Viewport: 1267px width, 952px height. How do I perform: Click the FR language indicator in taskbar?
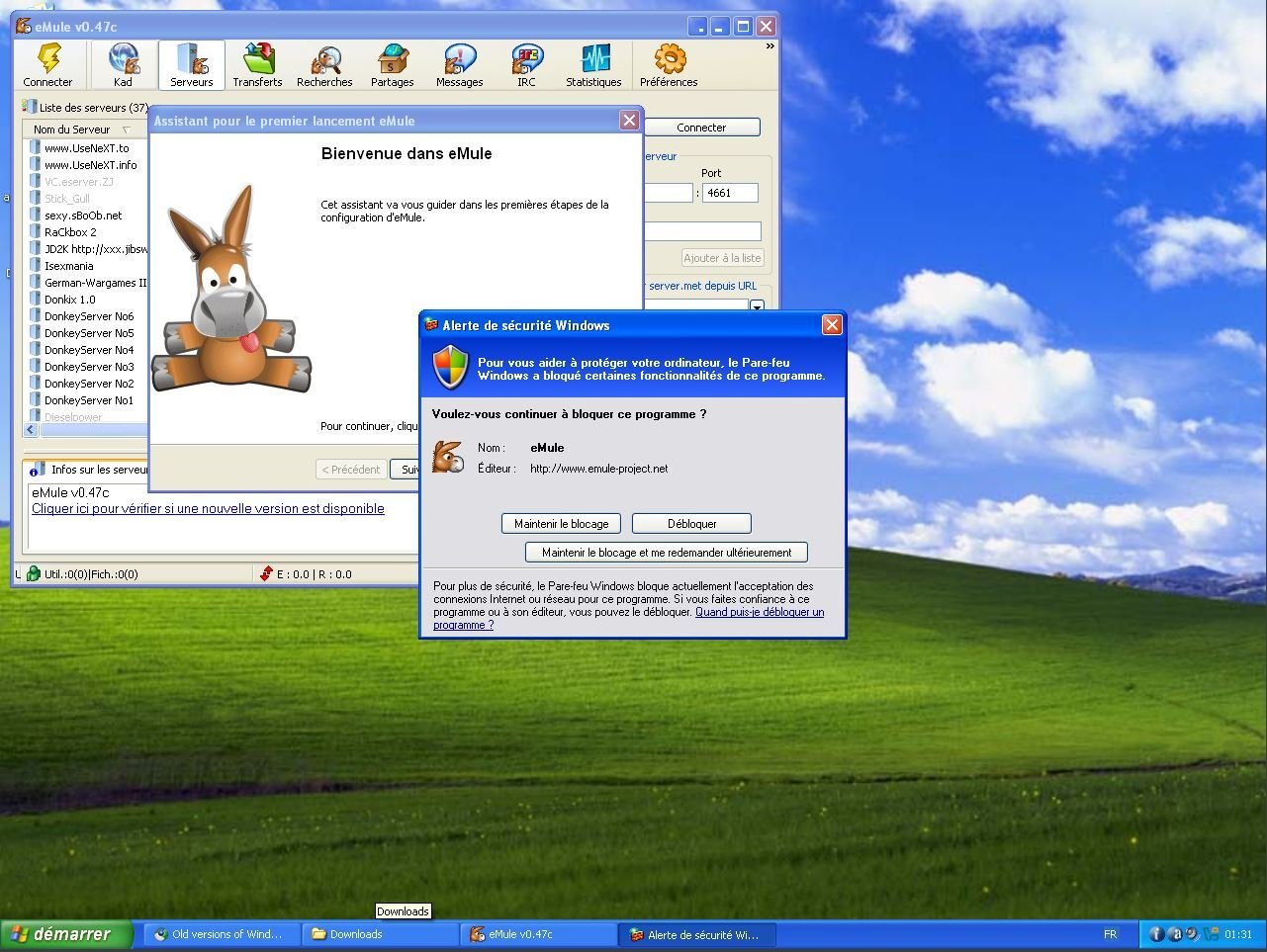pos(1110,934)
